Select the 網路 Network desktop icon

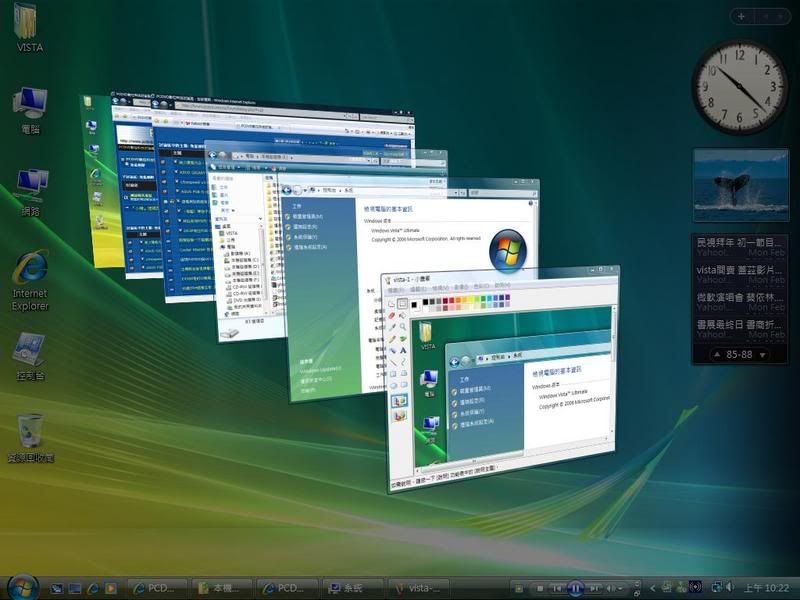coord(31,192)
